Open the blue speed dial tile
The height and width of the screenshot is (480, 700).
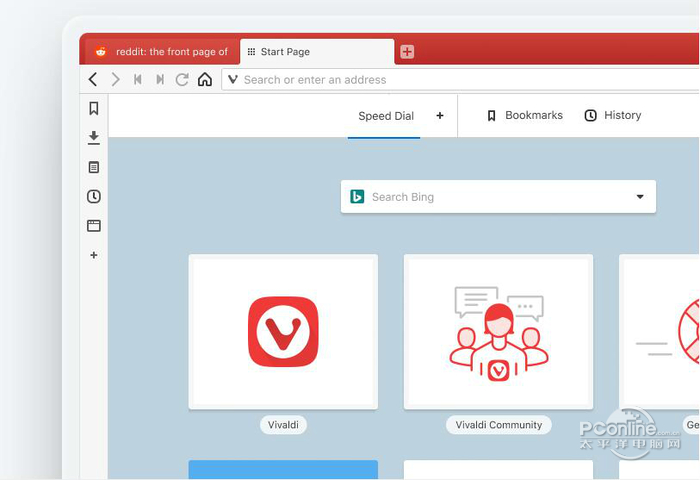(x=283, y=470)
